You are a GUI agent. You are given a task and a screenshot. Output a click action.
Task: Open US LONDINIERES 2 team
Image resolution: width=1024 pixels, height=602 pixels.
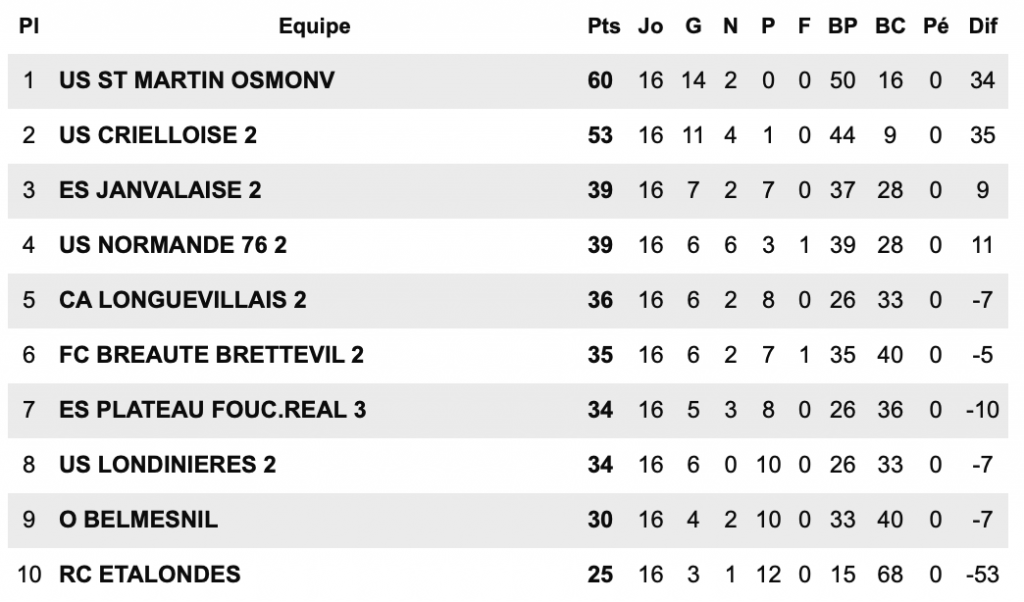point(168,464)
